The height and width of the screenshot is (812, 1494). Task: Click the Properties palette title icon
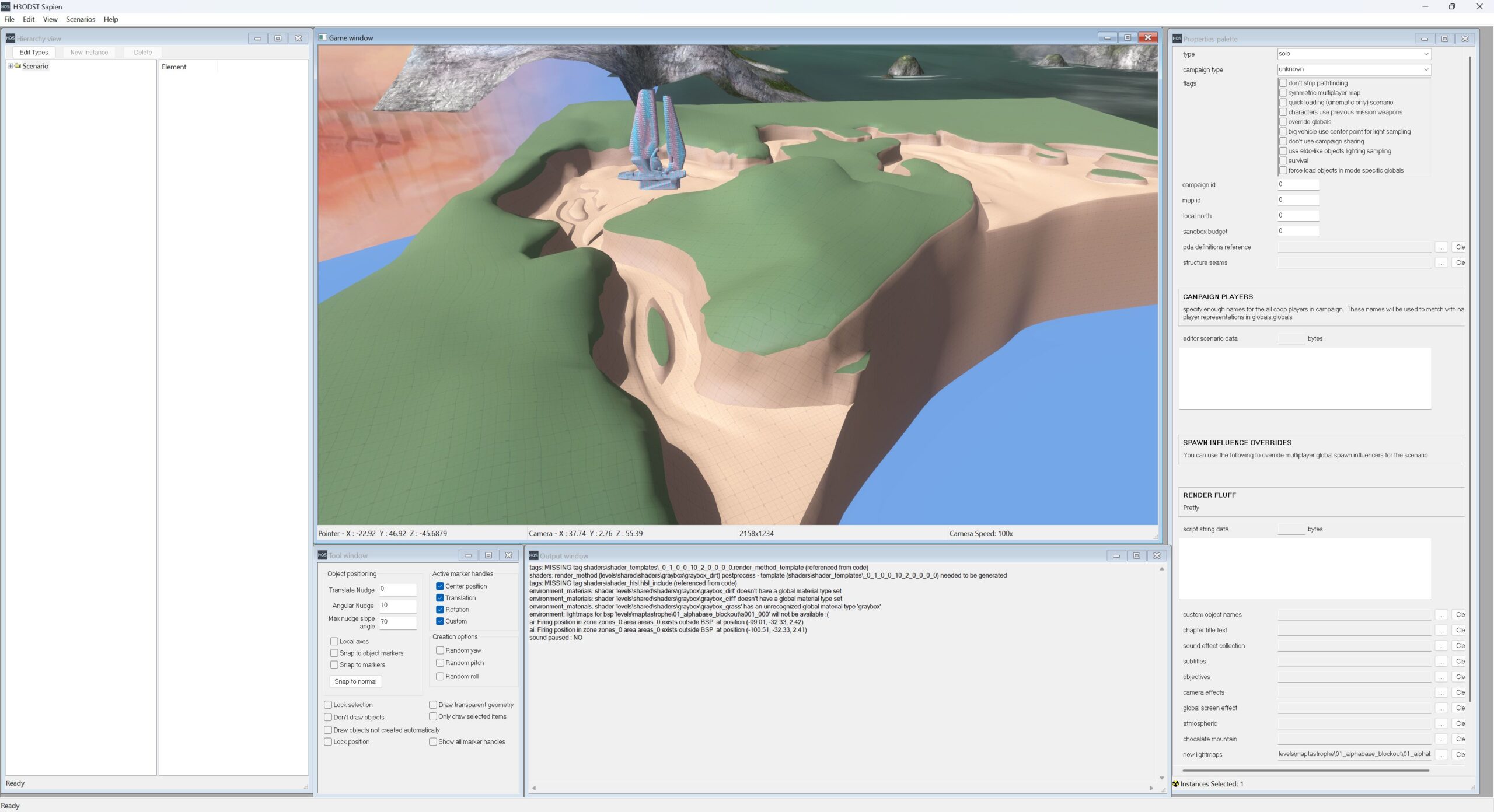[x=1177, y=38]
